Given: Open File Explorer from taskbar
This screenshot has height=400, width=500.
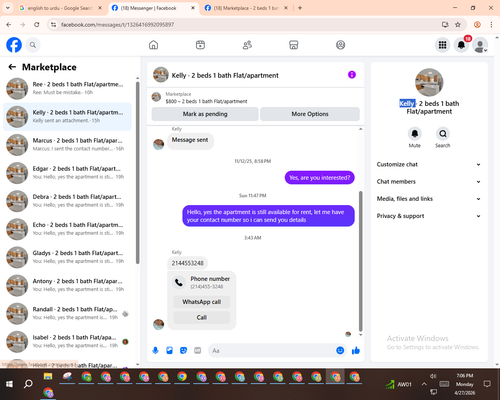Looking at the screenshot, I should (x=48, y=377).
